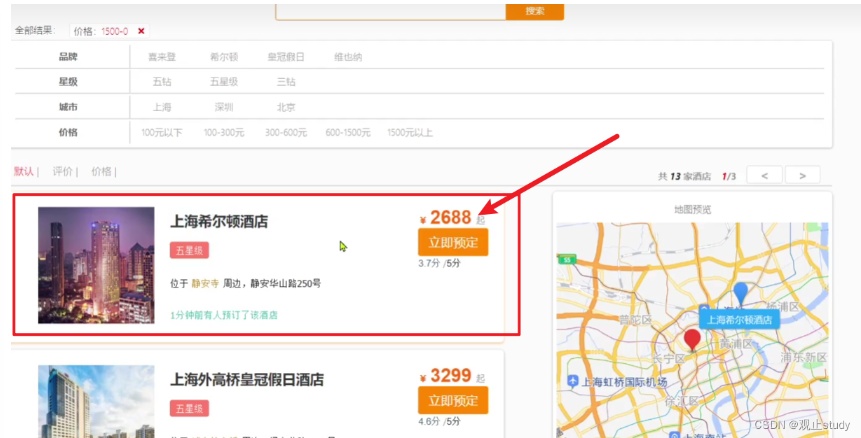Sort results by 价格

tap(101, 171)
